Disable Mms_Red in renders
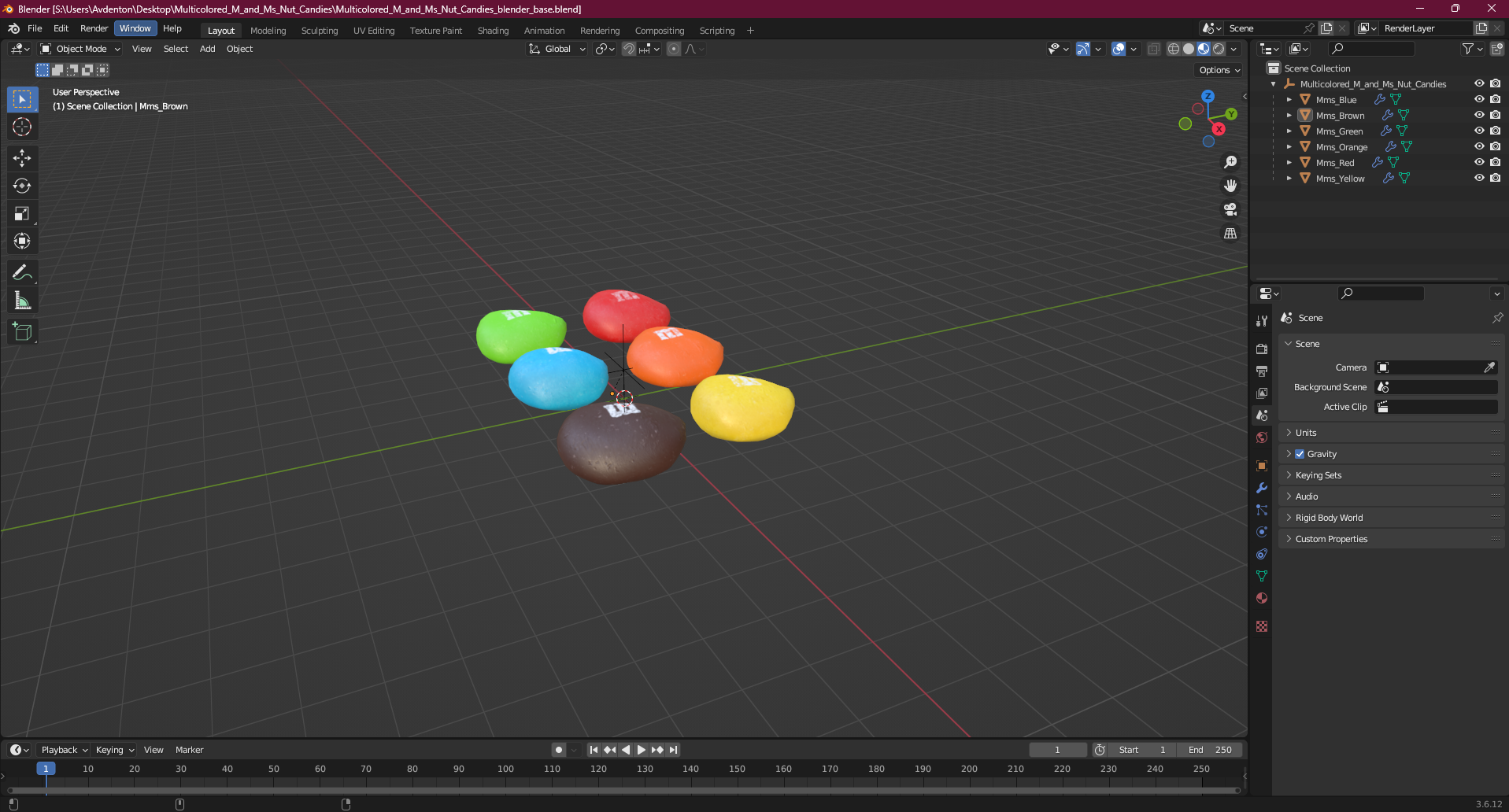This screenshot has height=812, width=1509. 1495,162
